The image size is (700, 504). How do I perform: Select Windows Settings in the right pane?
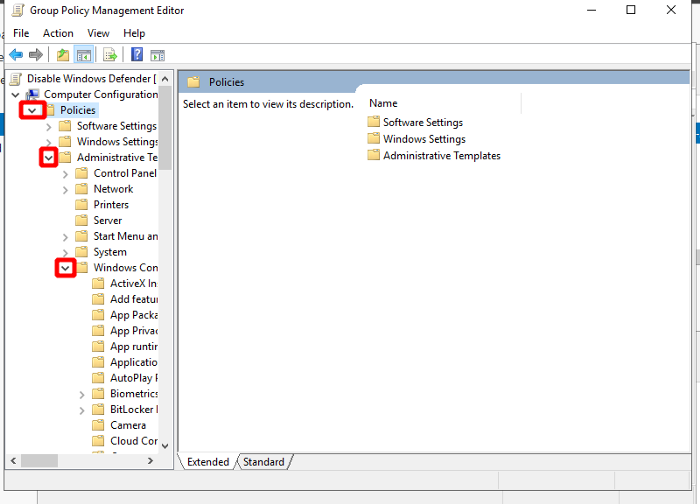click(424, 139)
